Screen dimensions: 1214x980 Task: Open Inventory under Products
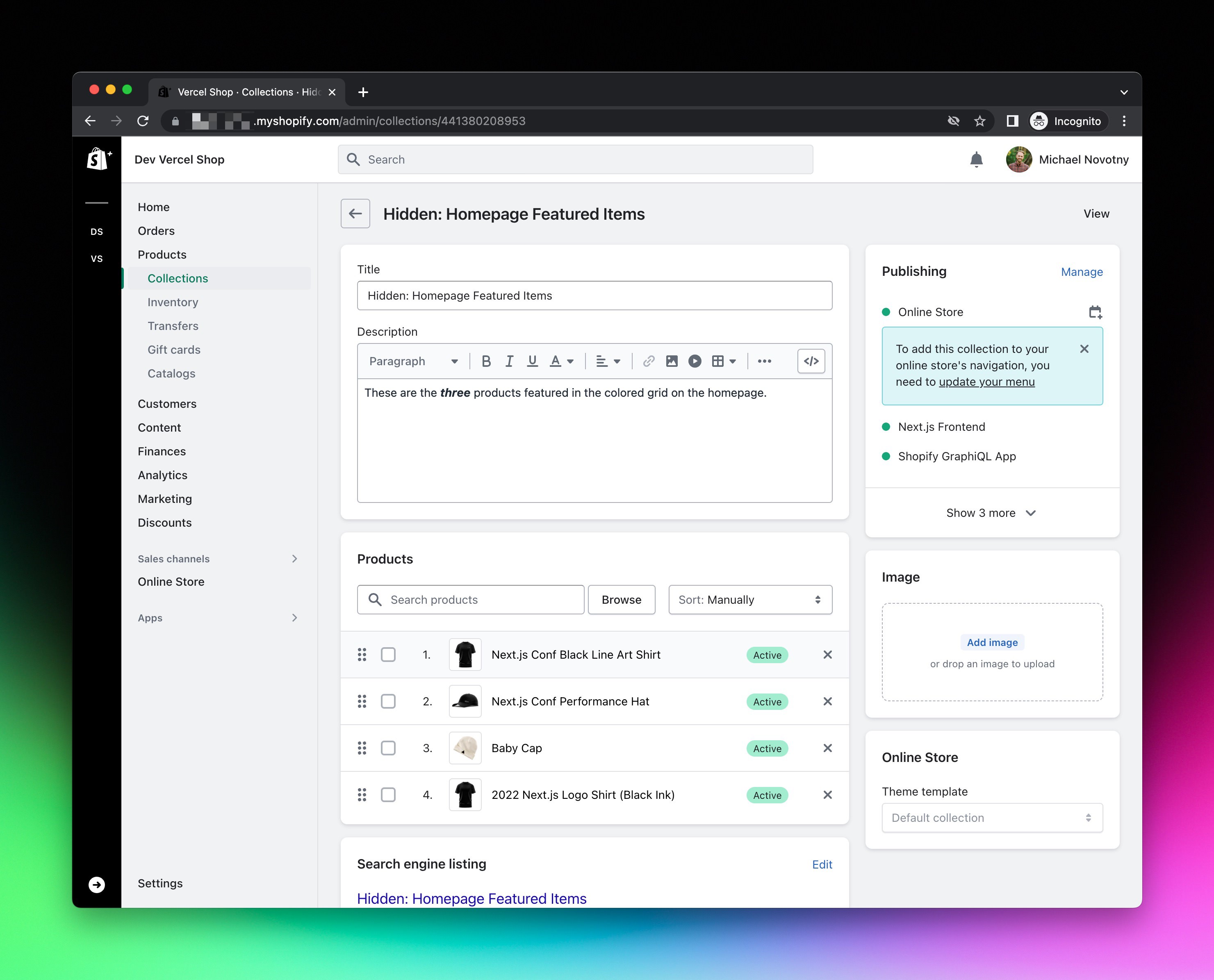pos(173,302)
